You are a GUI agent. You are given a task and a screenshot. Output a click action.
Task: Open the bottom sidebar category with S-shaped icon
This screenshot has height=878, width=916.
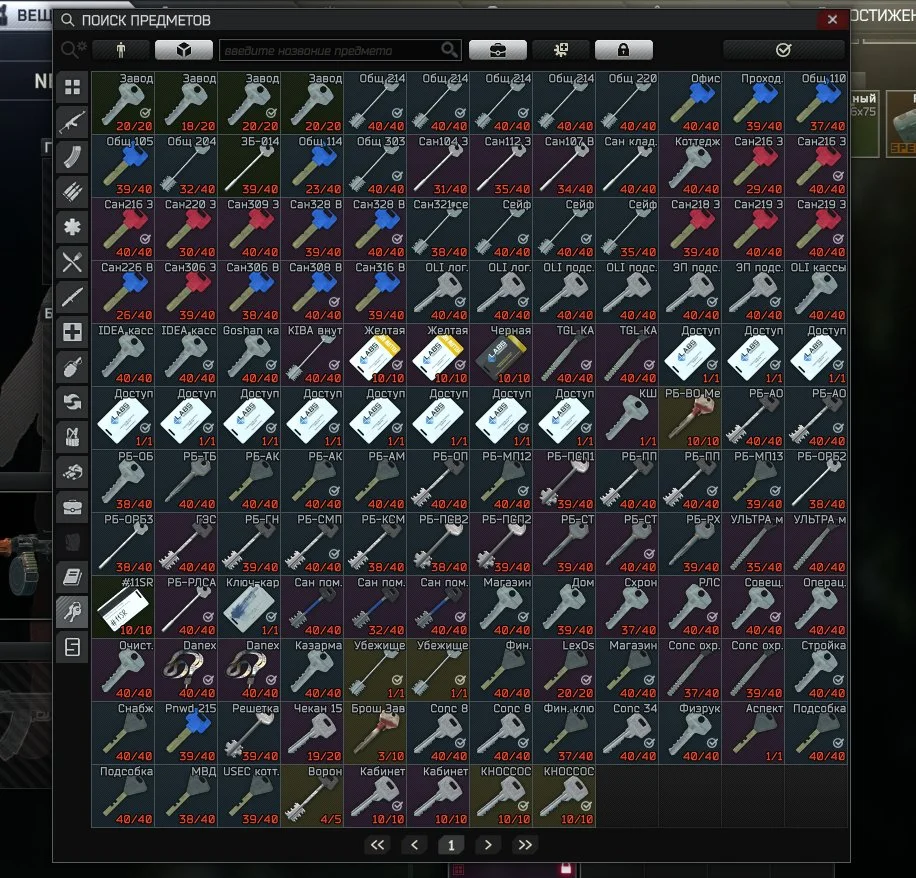tap(72, 647)
